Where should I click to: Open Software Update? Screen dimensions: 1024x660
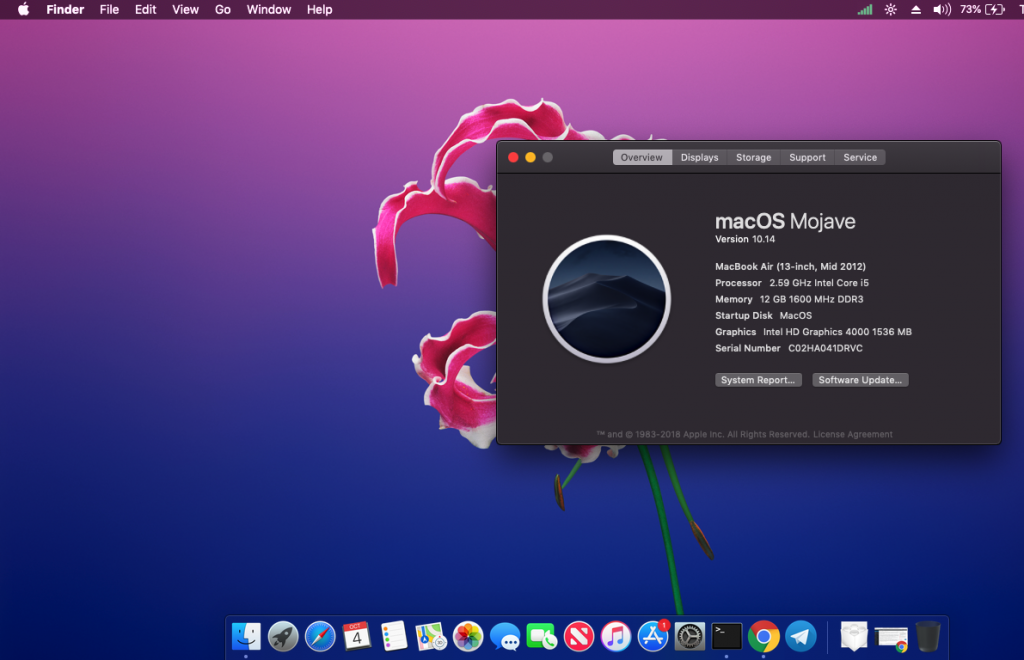(860, 379)
